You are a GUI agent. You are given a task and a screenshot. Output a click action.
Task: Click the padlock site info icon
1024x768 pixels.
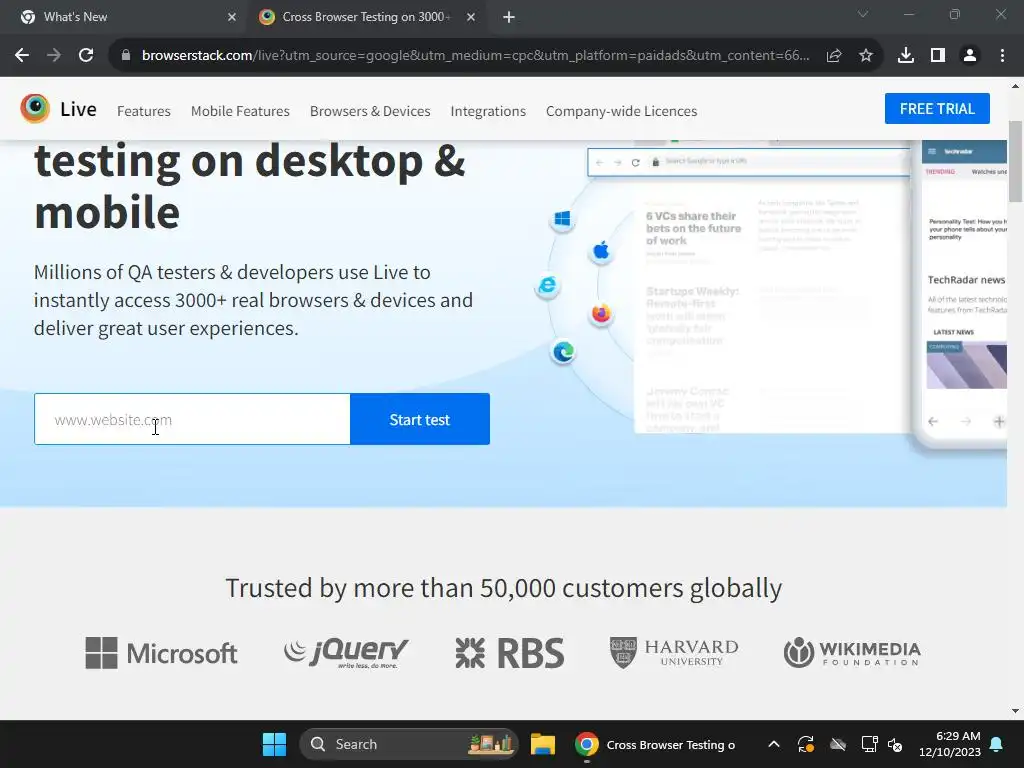click(x=126, y=56)
